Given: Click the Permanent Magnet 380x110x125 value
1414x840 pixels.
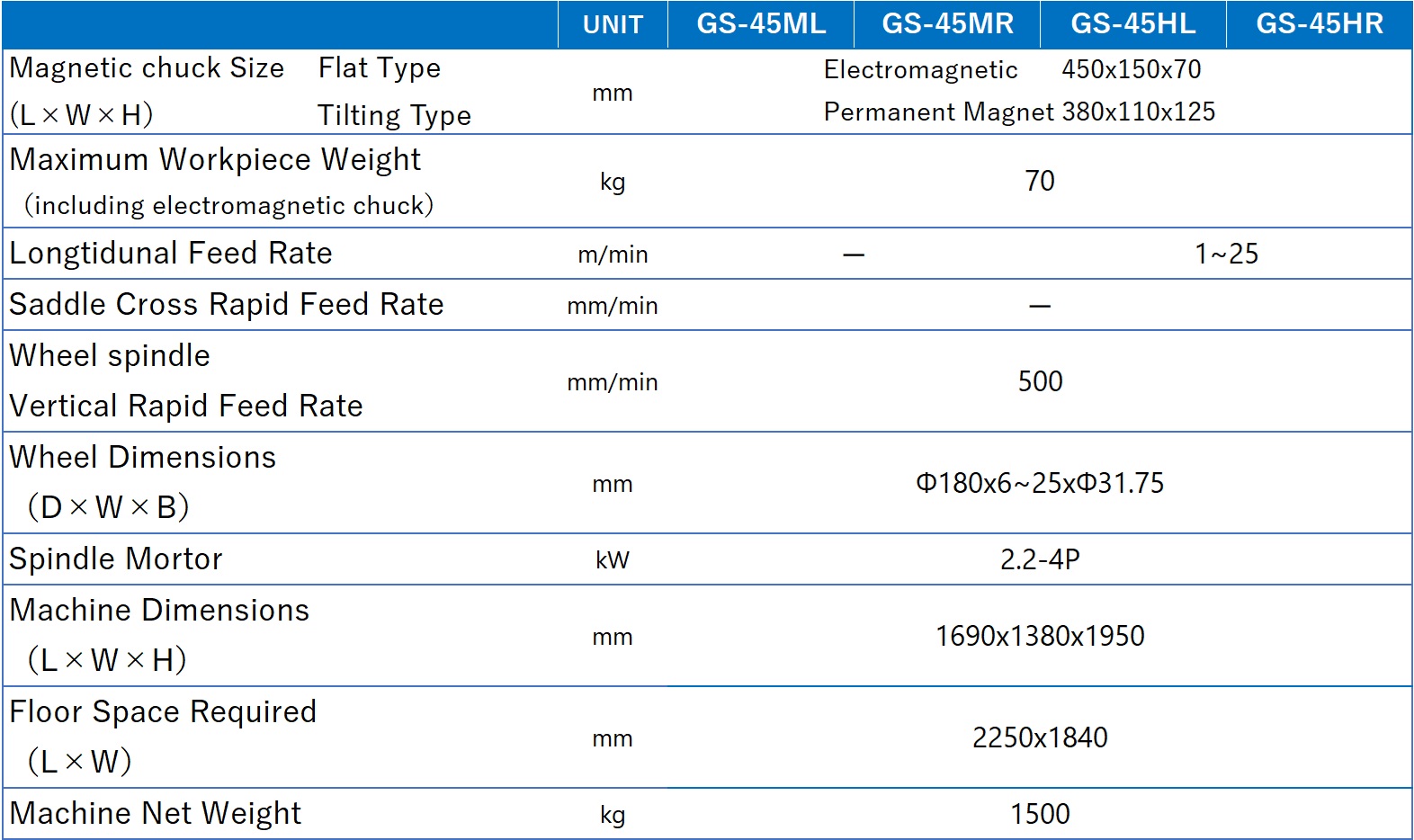Looking at the screenshot, I should [x=1019, y=112].
